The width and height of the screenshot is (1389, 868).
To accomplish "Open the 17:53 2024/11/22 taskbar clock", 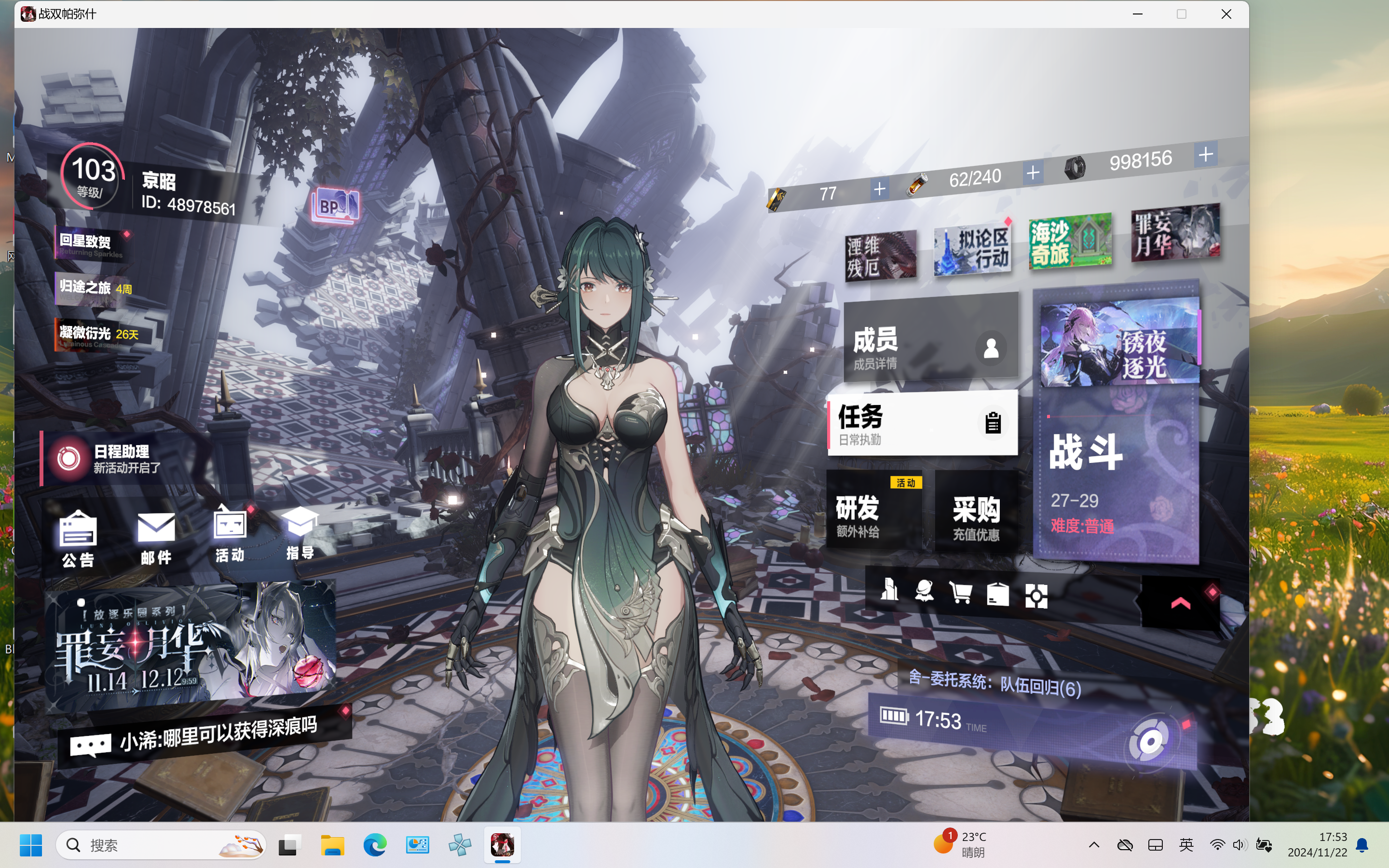I will coord(1317,844).
